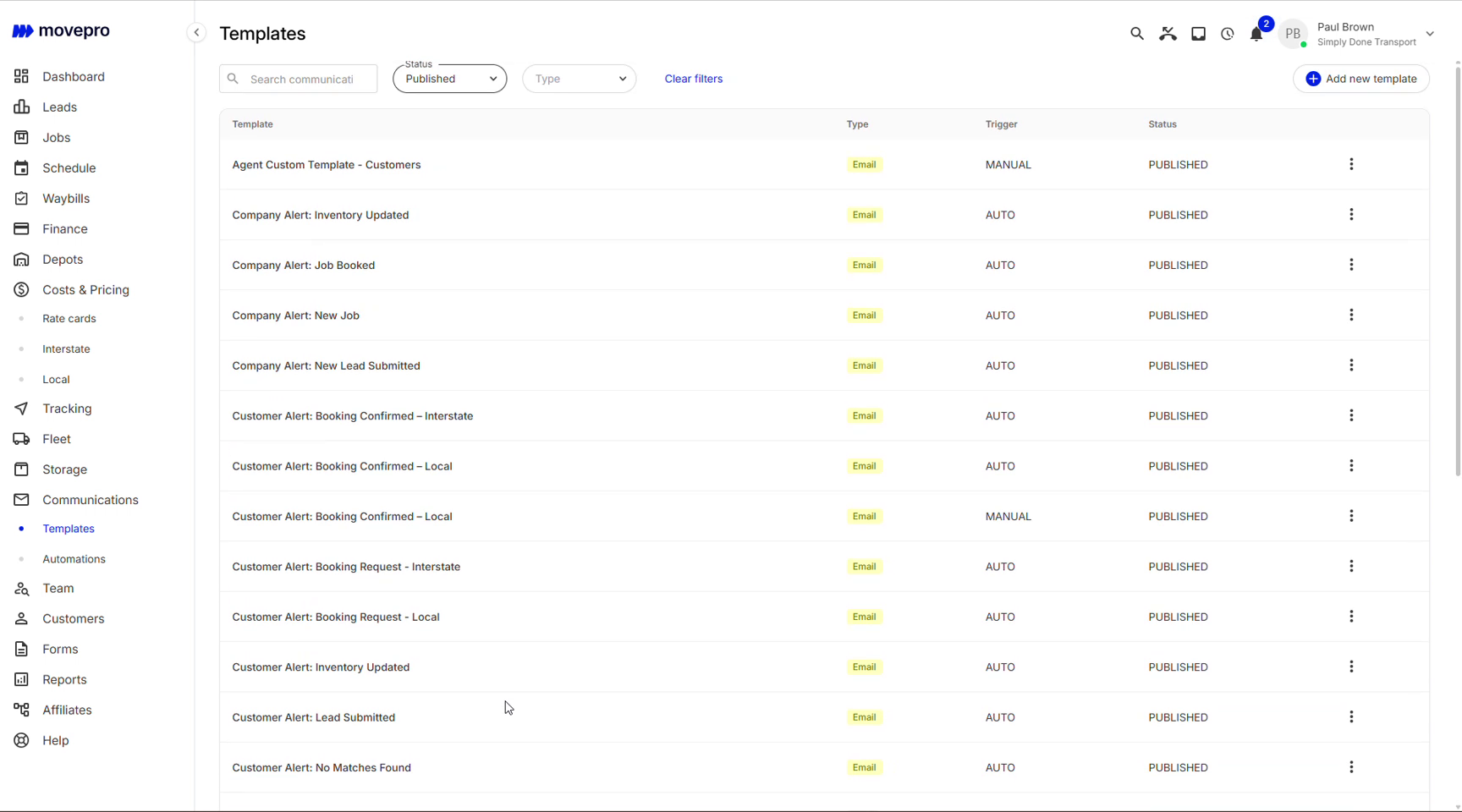Screen dimensions: 1462x812
Task: Open Rate cards submenu item
Action: point(69,319)
